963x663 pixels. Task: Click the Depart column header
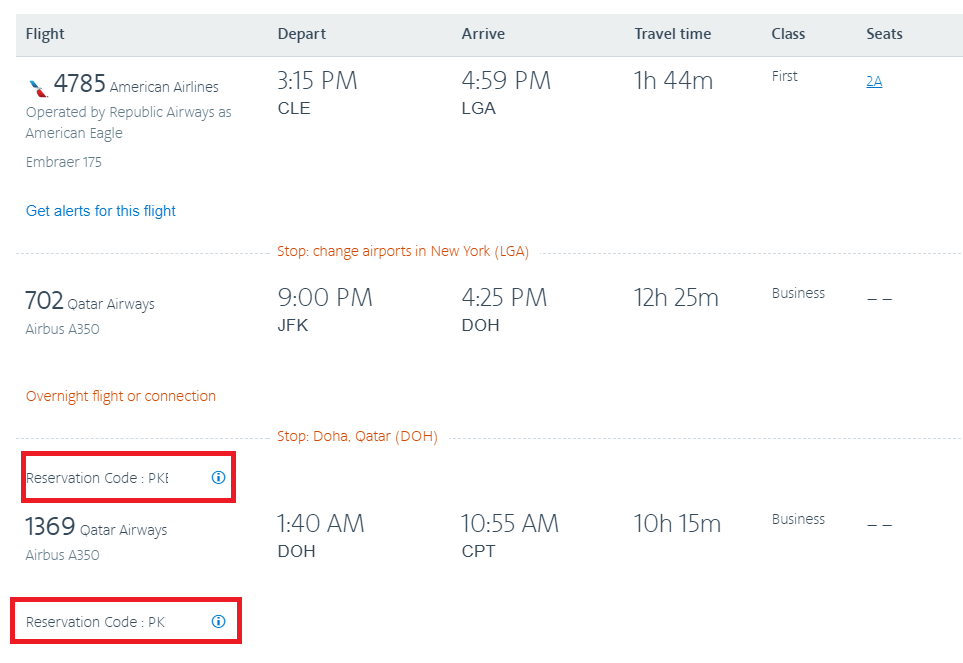[302, 34]
